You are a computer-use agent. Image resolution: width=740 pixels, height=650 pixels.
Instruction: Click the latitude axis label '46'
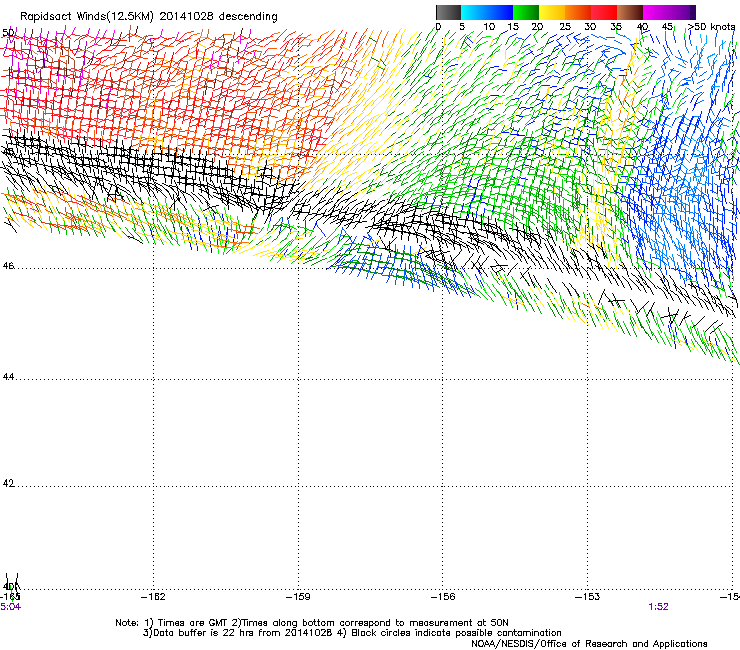click(x=8, y=266)
